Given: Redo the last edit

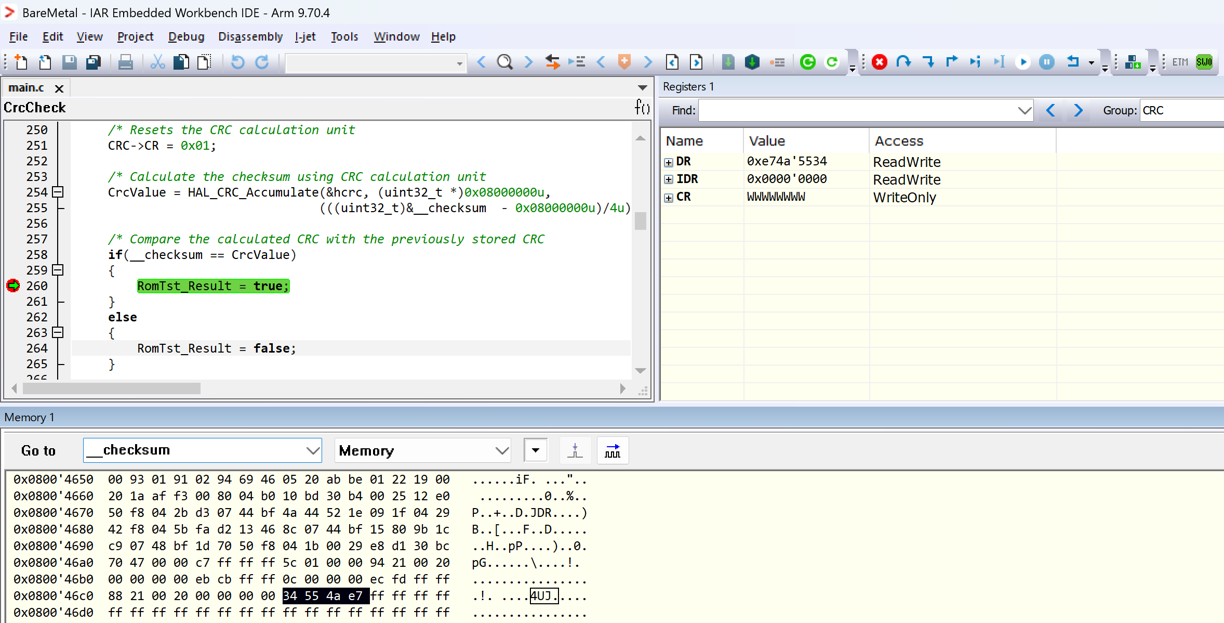Looking at the screenshot, I should click(262, 62).
